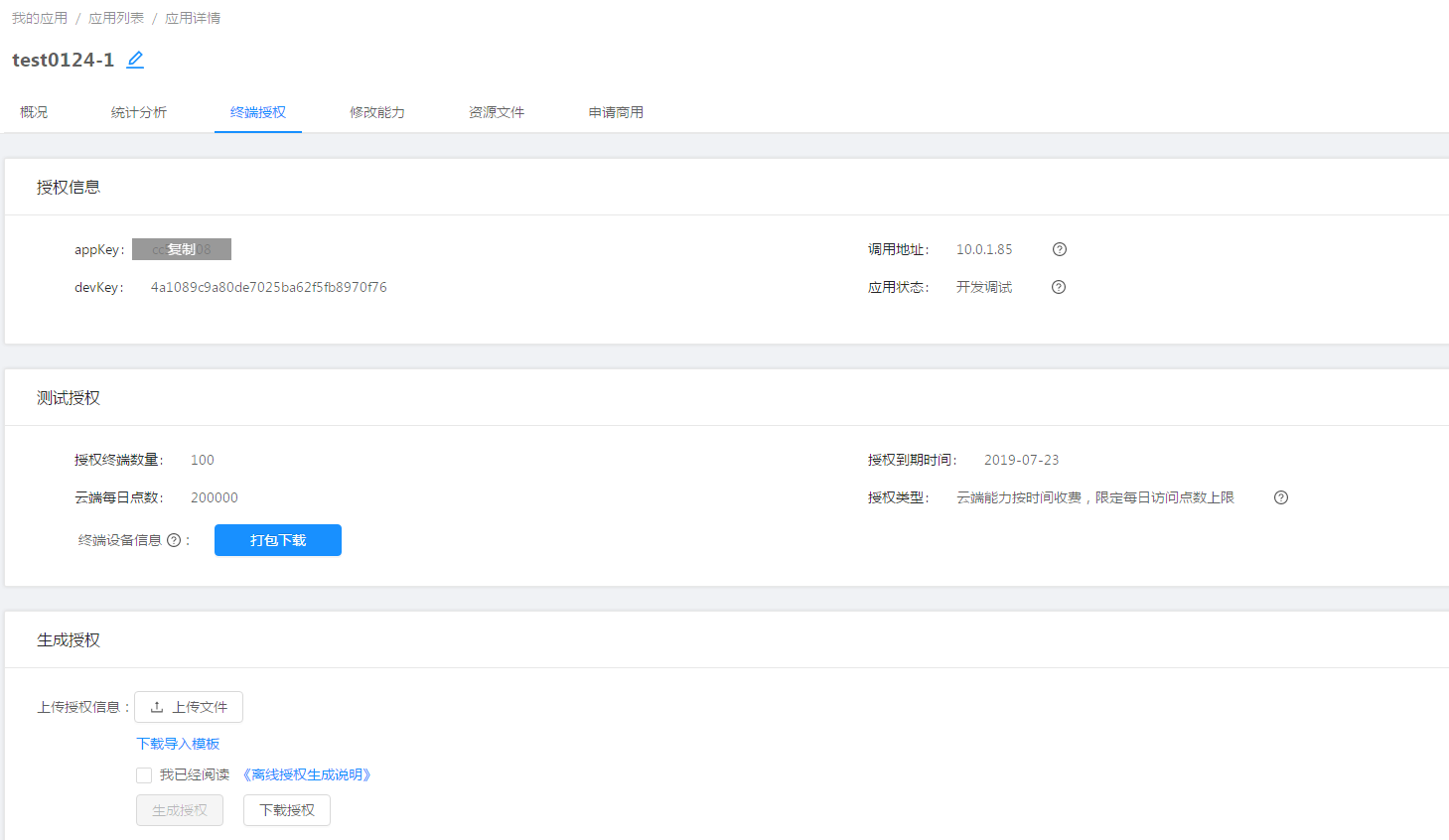Switch to the 概况 tab
The height and width of the screenshot is (840, 1449).
pos(33,112)
